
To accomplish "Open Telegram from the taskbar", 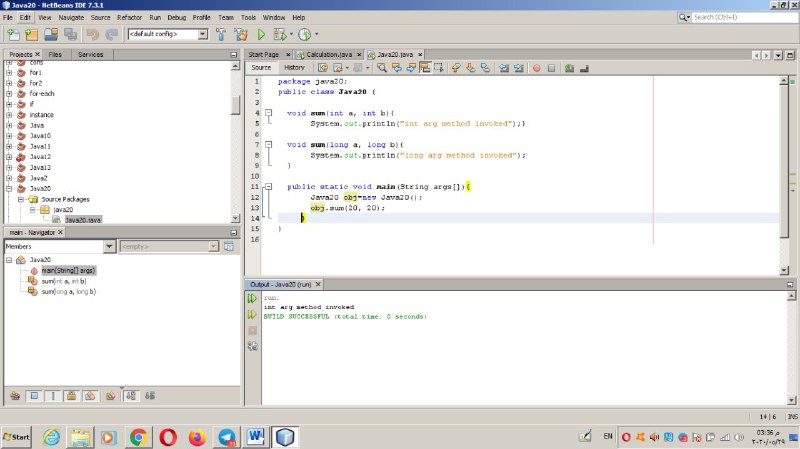I will point(227,437).
